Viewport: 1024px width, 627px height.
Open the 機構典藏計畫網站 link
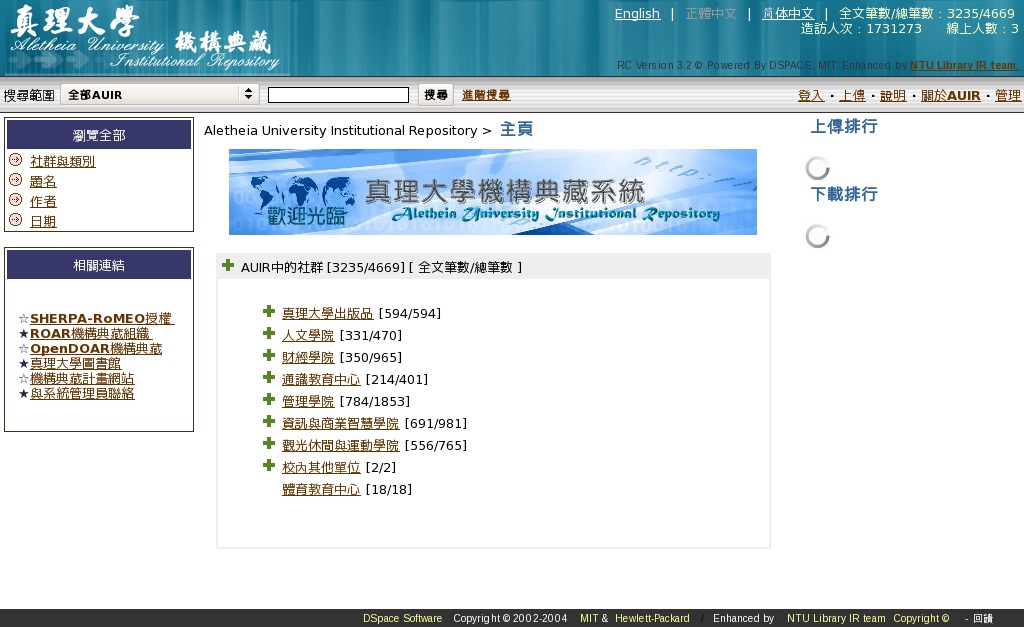[x=82, y=378]
